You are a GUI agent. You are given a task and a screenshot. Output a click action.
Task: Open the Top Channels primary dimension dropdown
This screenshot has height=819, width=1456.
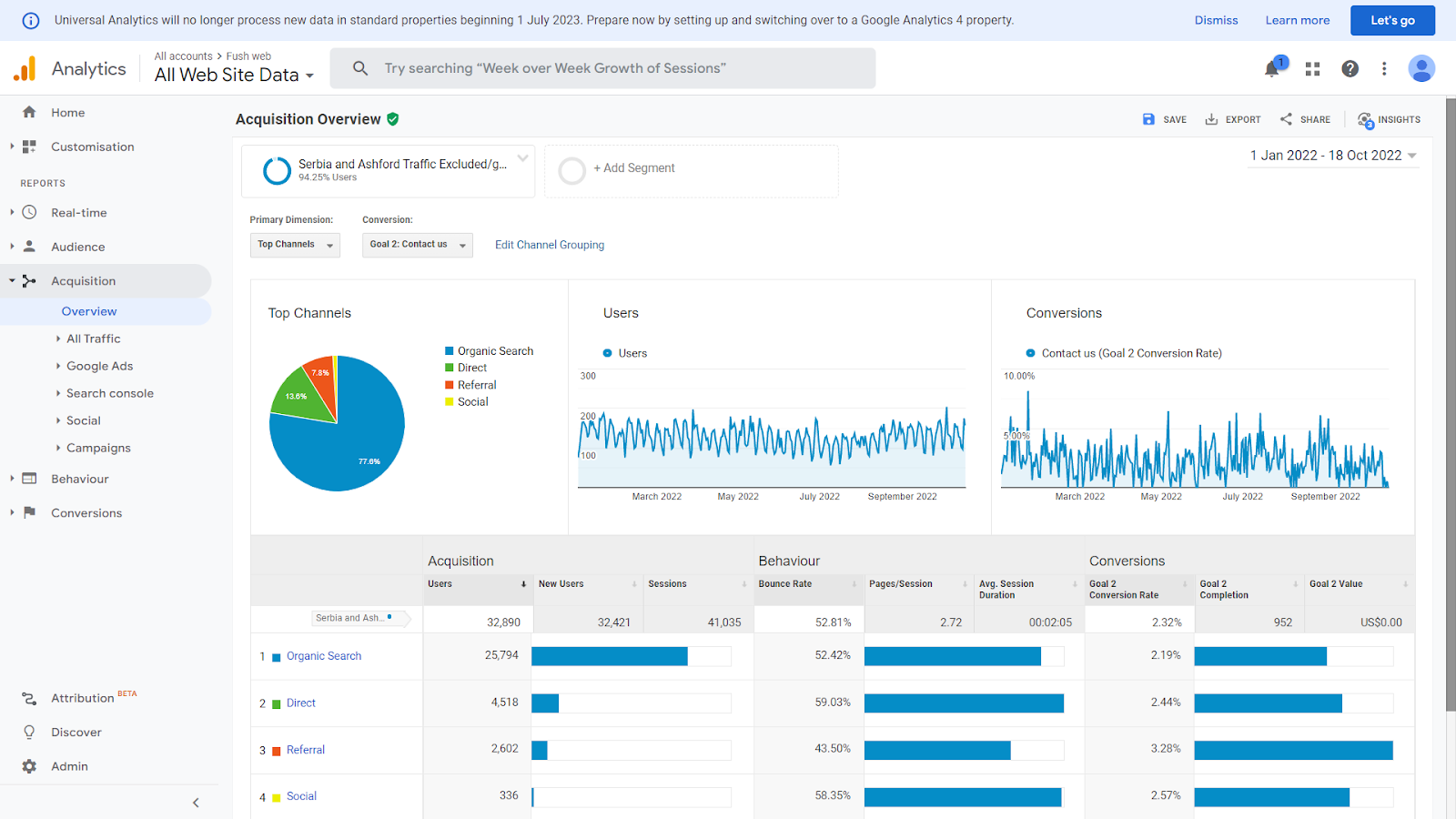click(x=295, y=245)
